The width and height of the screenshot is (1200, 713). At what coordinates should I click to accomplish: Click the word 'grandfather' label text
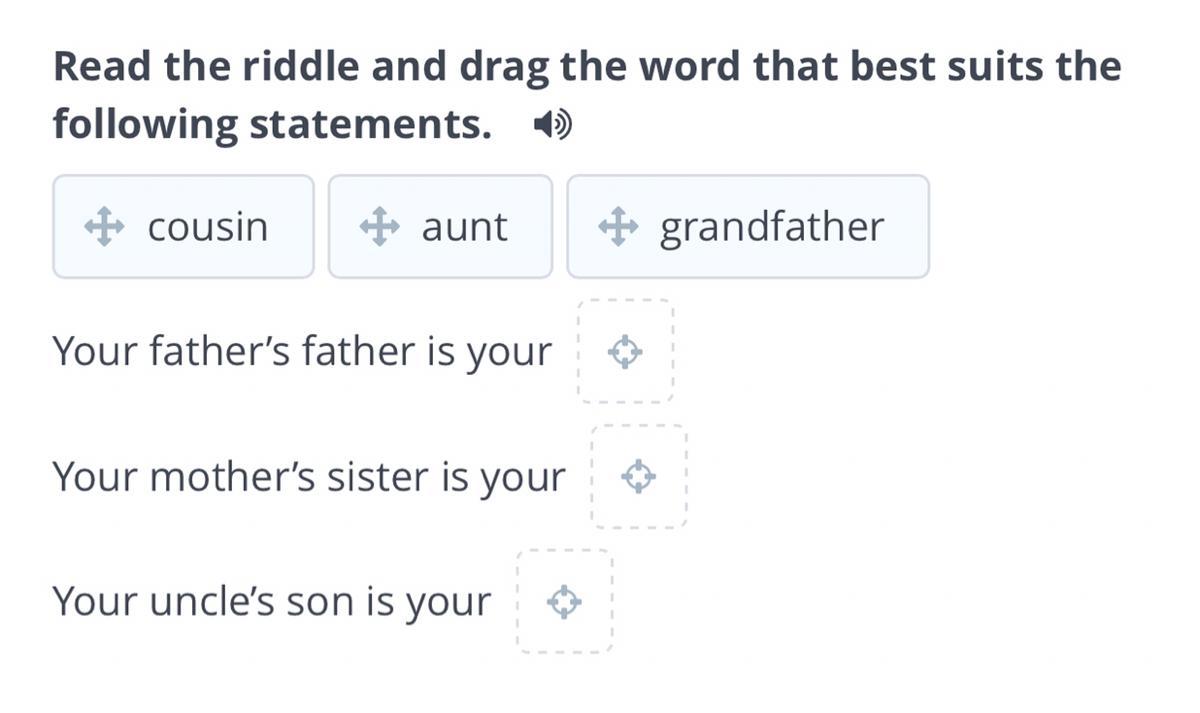[771, 227]
